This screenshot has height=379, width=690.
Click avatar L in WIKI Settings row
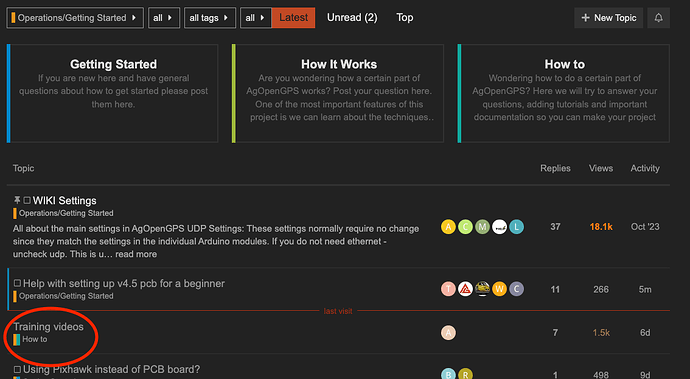517,227
